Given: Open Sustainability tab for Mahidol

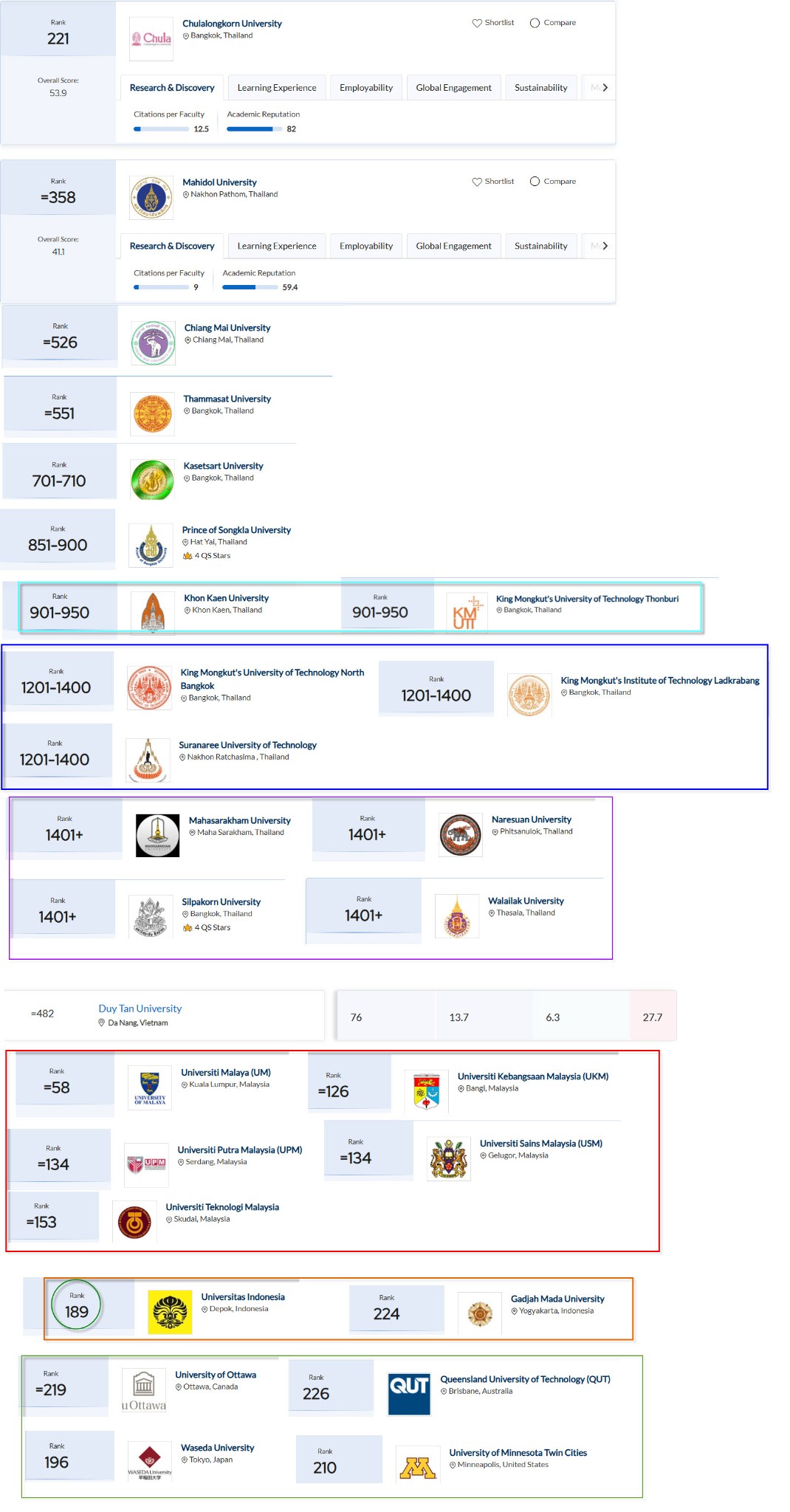Looking at the screenshot, I should (541, 246).
